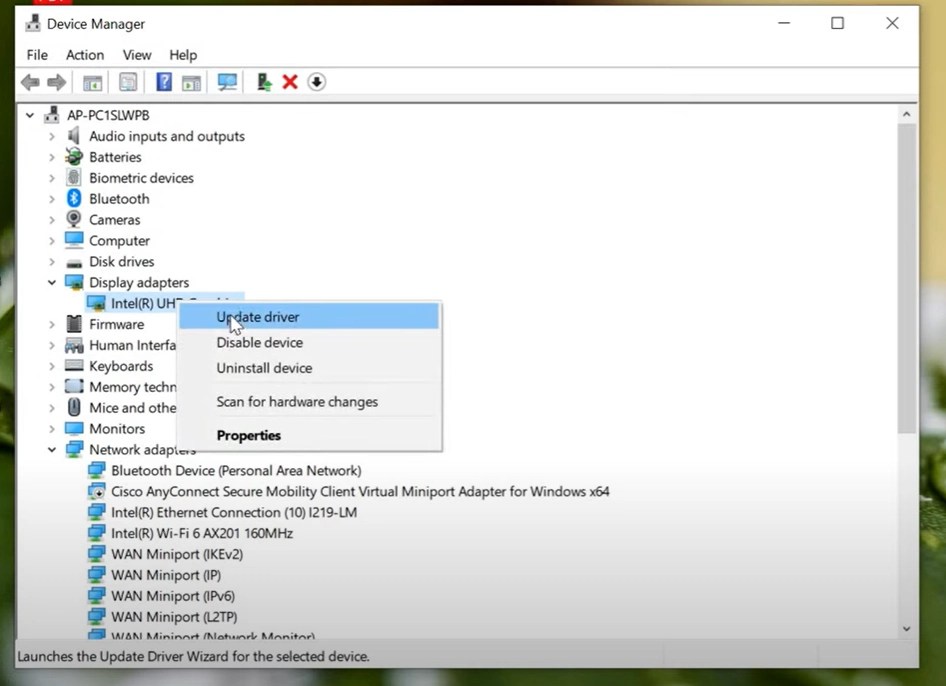Choose Scan for hardware changes entry
This screenshot has width=946, height=686.
[x=309, y=402]
